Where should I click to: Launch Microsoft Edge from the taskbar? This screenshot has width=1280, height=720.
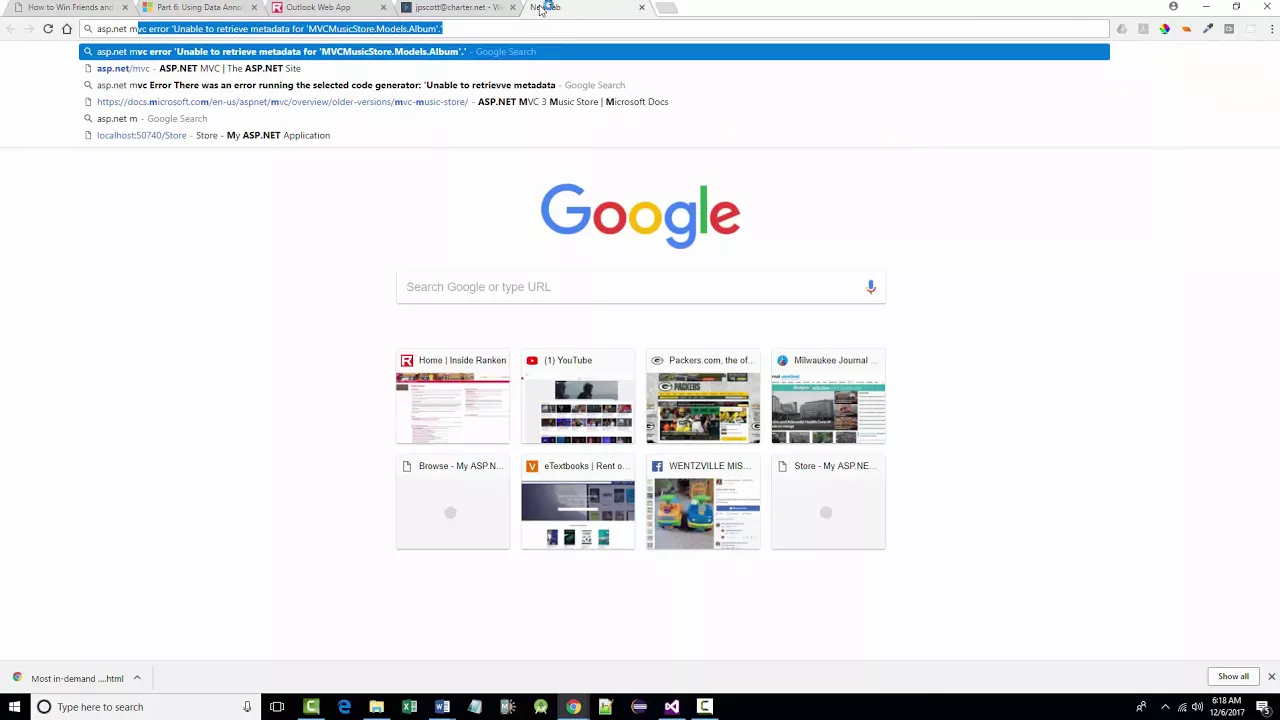tap(344, 707)
